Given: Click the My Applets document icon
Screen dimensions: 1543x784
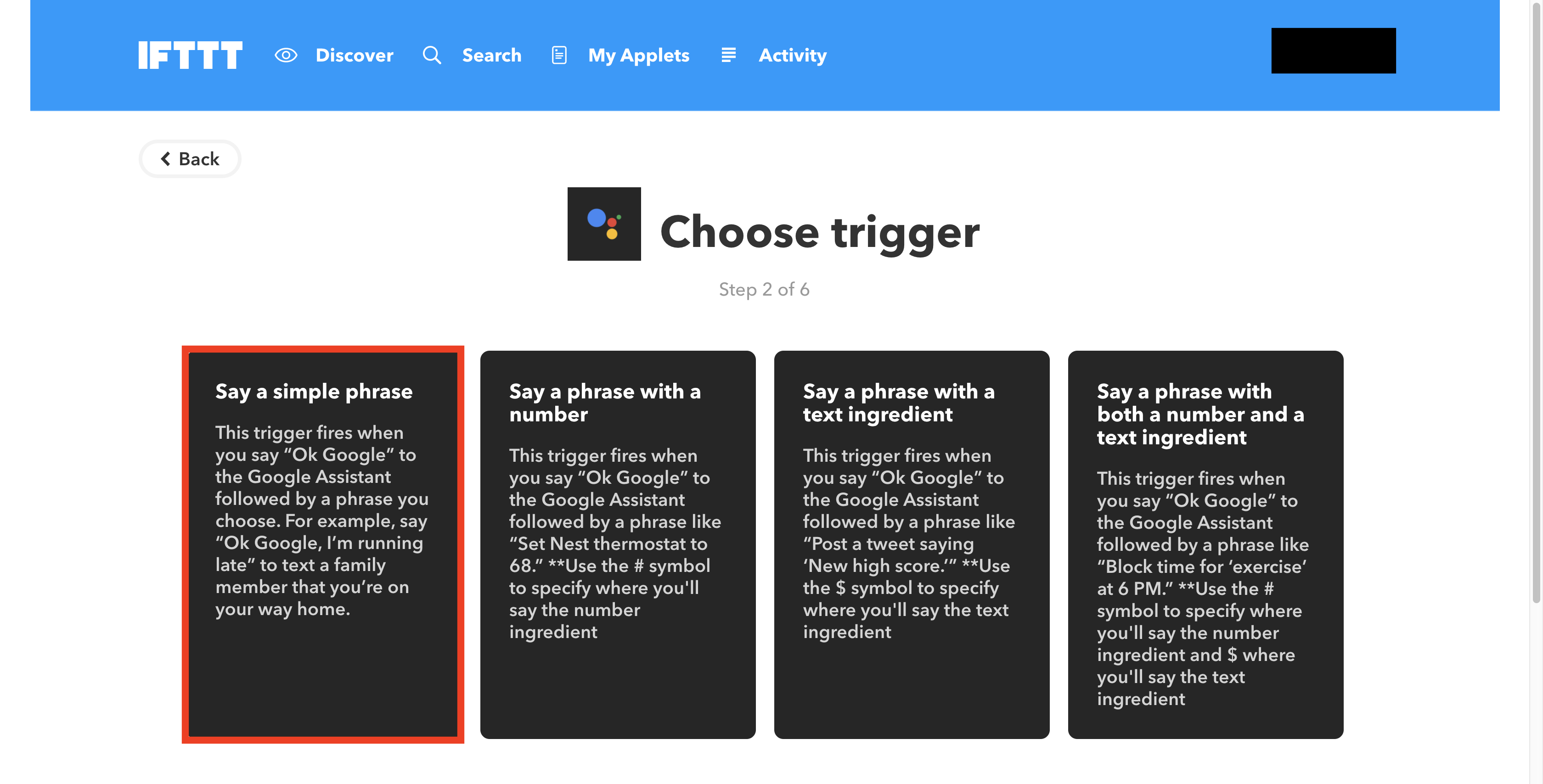Looking at the screenshot, I should (x=559, y=55).
